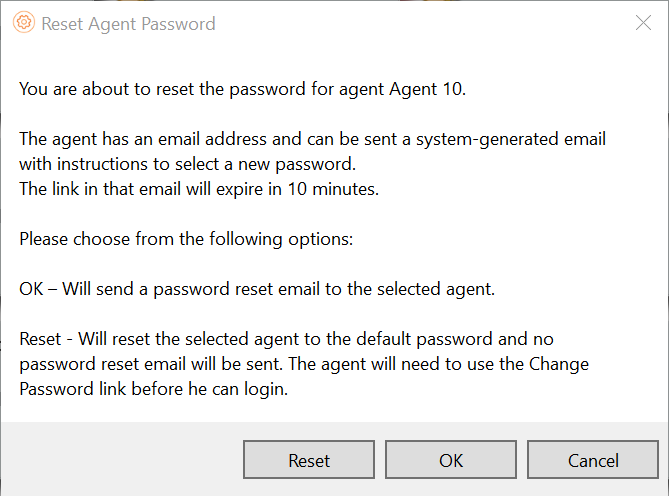Image resolution: width=669 pixels, height=496 pixels.
Task: Confirm by pressing the OK button
Action: click(451, 461)
